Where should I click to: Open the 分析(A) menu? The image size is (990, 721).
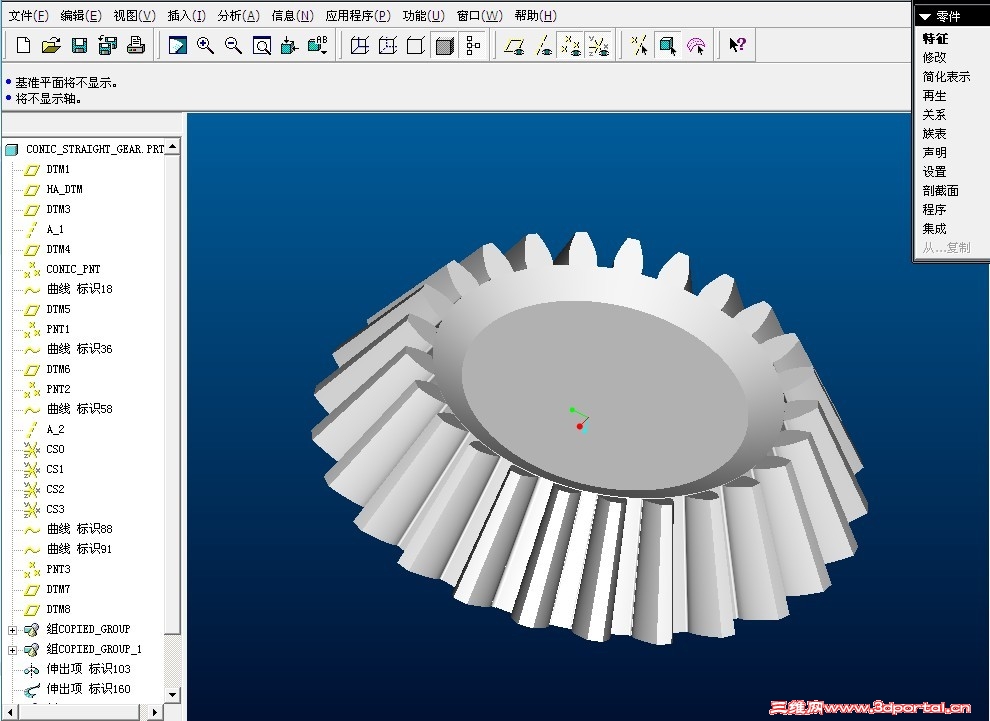click(239, 16)
